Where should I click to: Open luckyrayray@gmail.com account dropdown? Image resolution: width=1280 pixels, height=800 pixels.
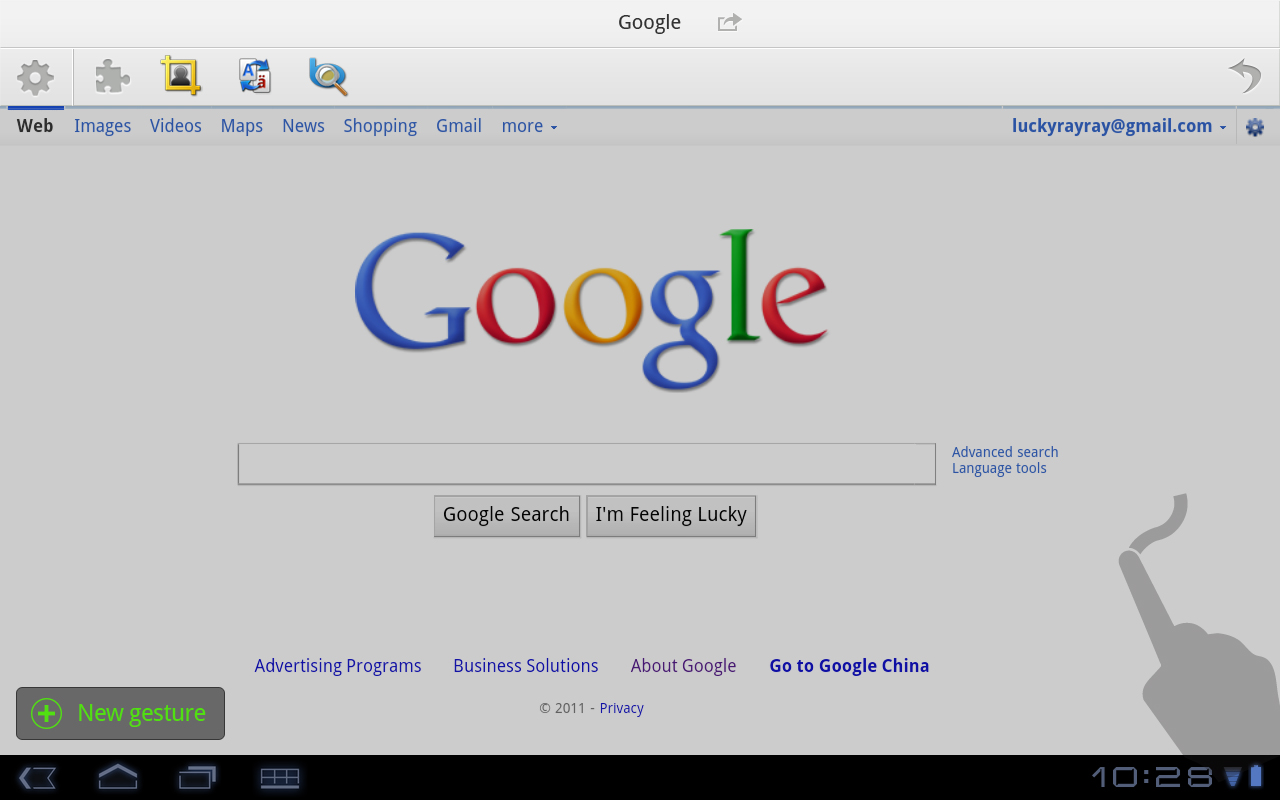pos(1119,126)
